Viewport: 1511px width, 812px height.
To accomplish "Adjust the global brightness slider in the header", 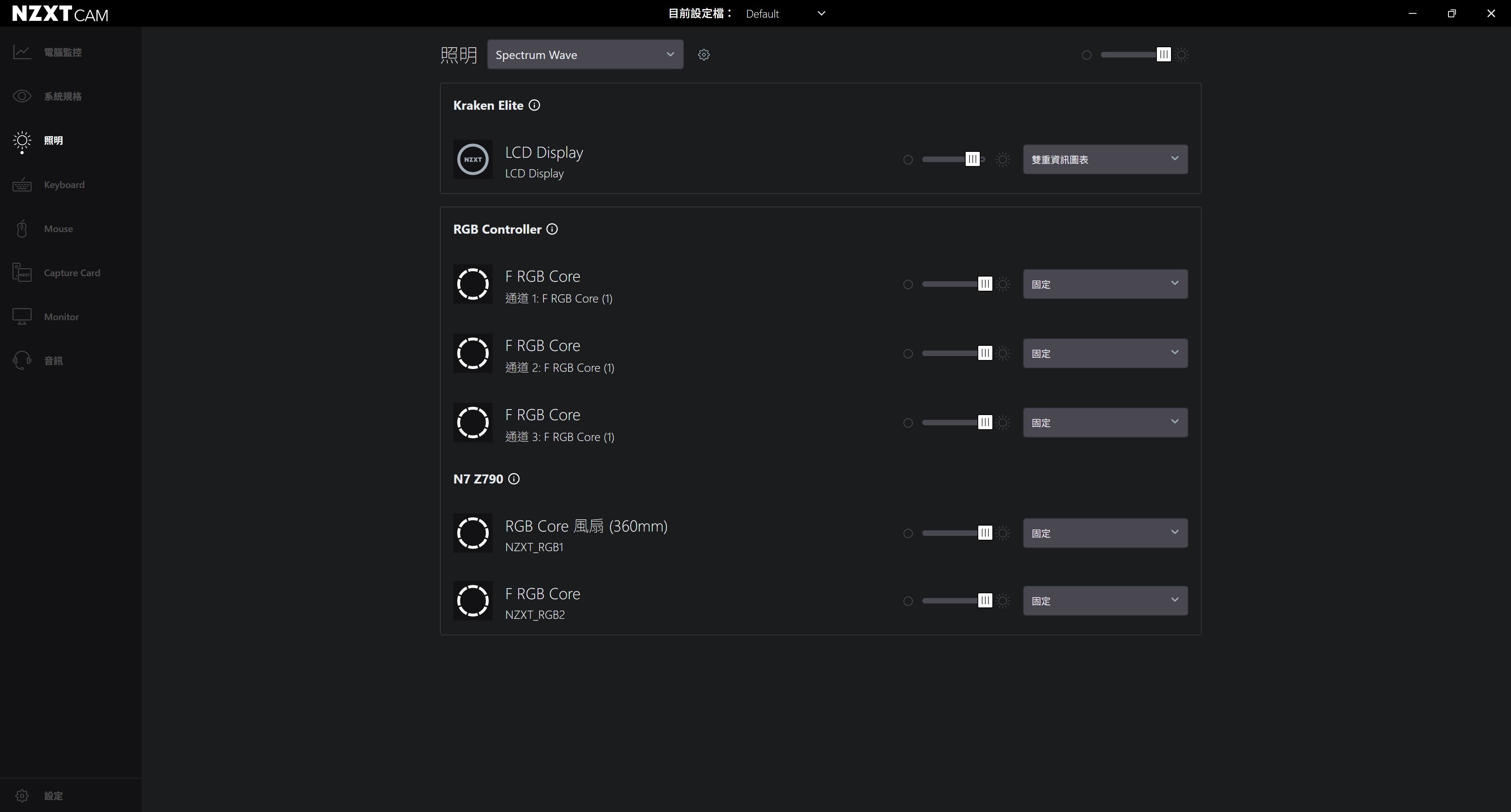I will tap(1136, 55).
